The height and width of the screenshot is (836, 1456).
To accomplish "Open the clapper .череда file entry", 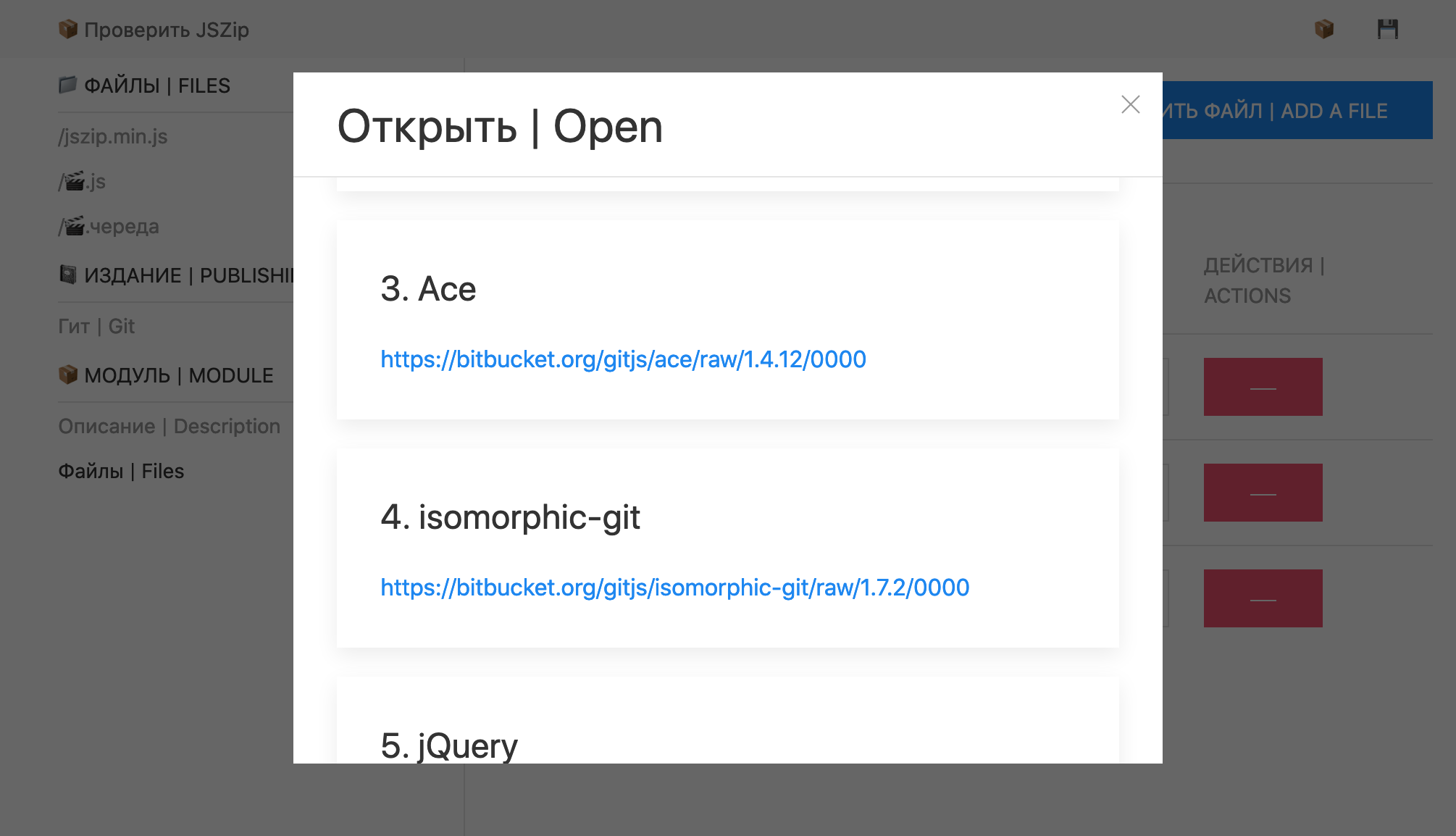I will tap(109, 226).
